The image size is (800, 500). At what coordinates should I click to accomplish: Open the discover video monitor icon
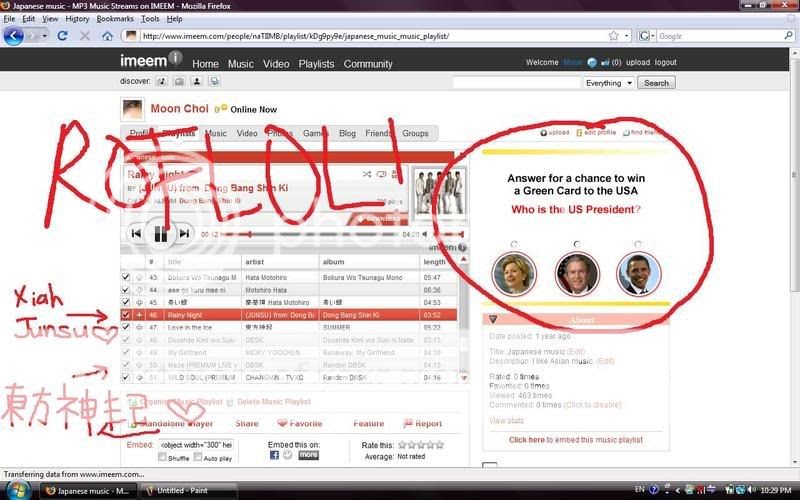point(214,81)
